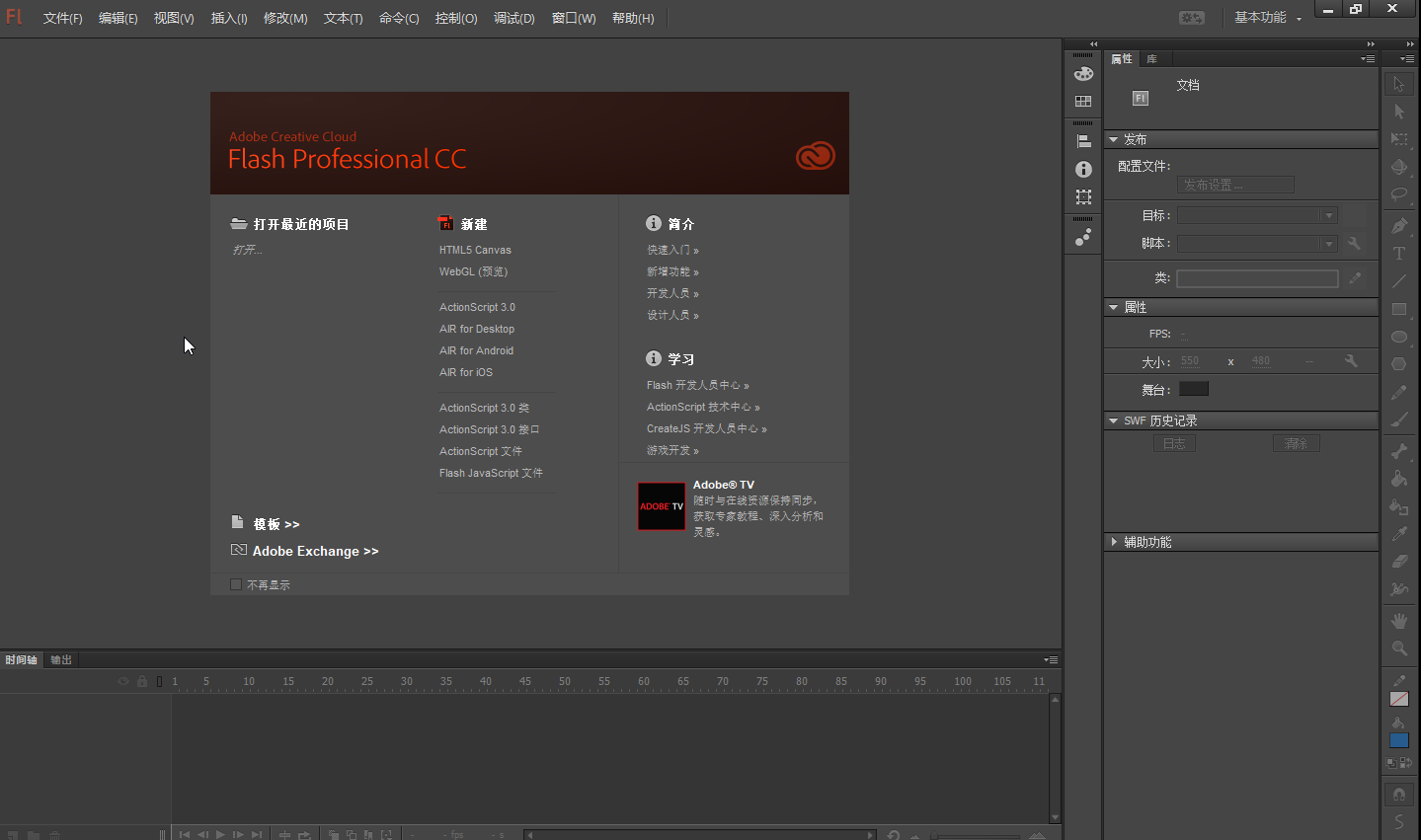Select the Eraser tool
Viewport: 1421px width, 840px height.
[1399, 562]
